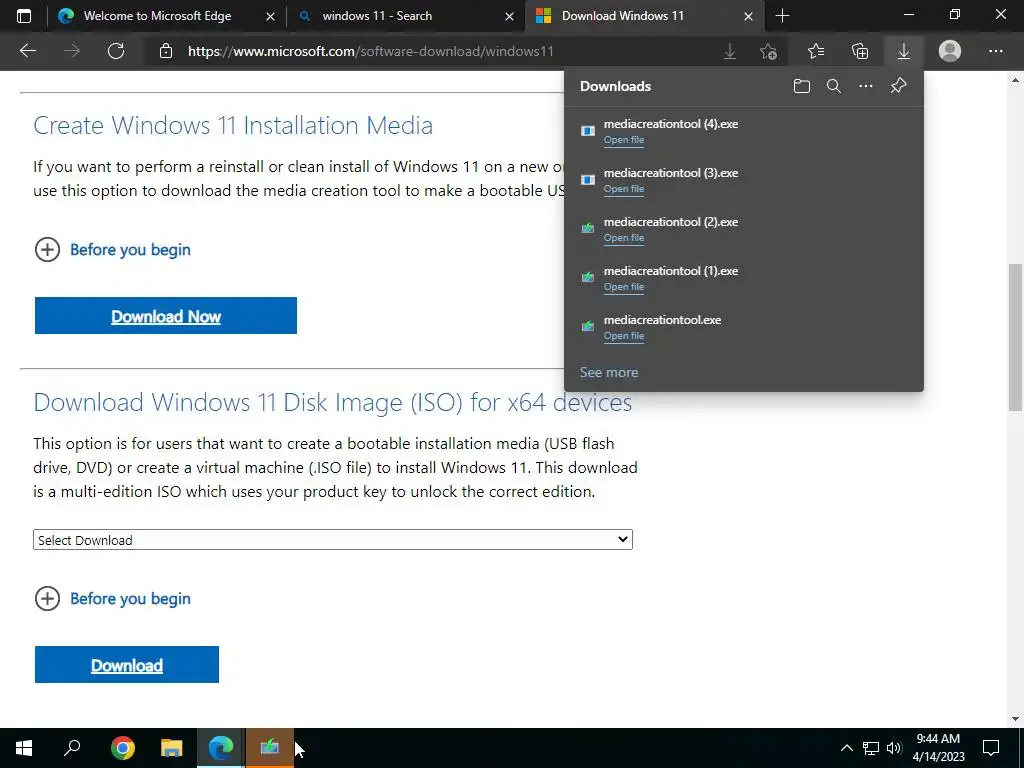
Task: Click the scrollbar up arrow
Action: pyautogui.click(x=1015, y=80)
